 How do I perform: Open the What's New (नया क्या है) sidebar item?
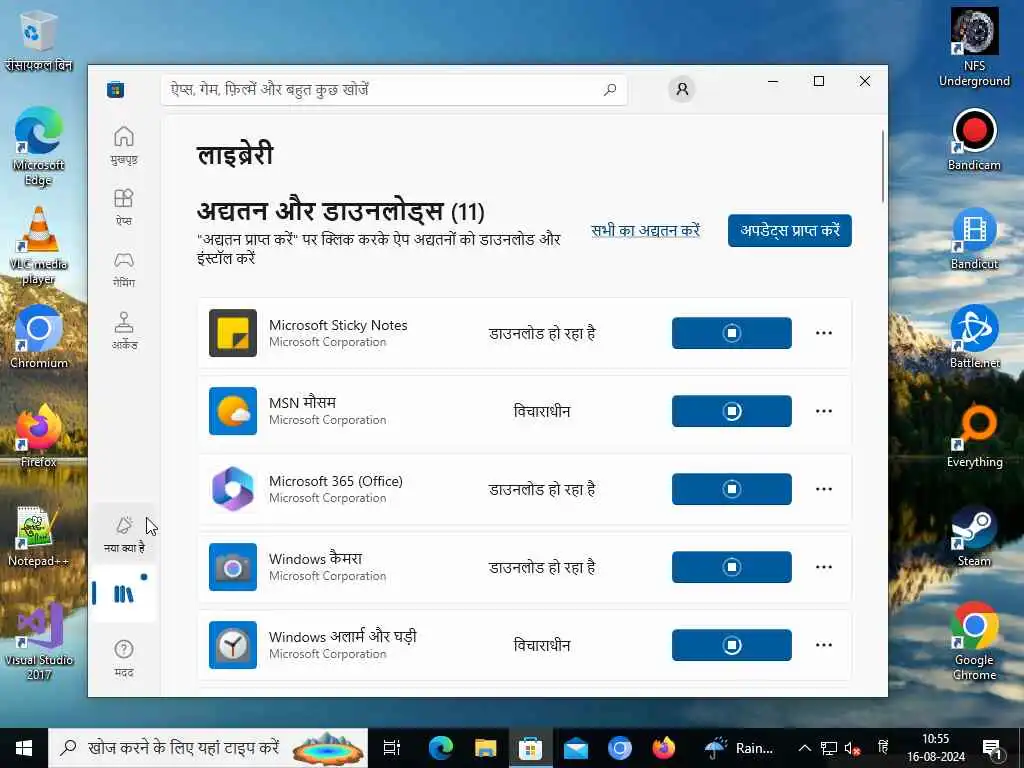pos(124,534)
